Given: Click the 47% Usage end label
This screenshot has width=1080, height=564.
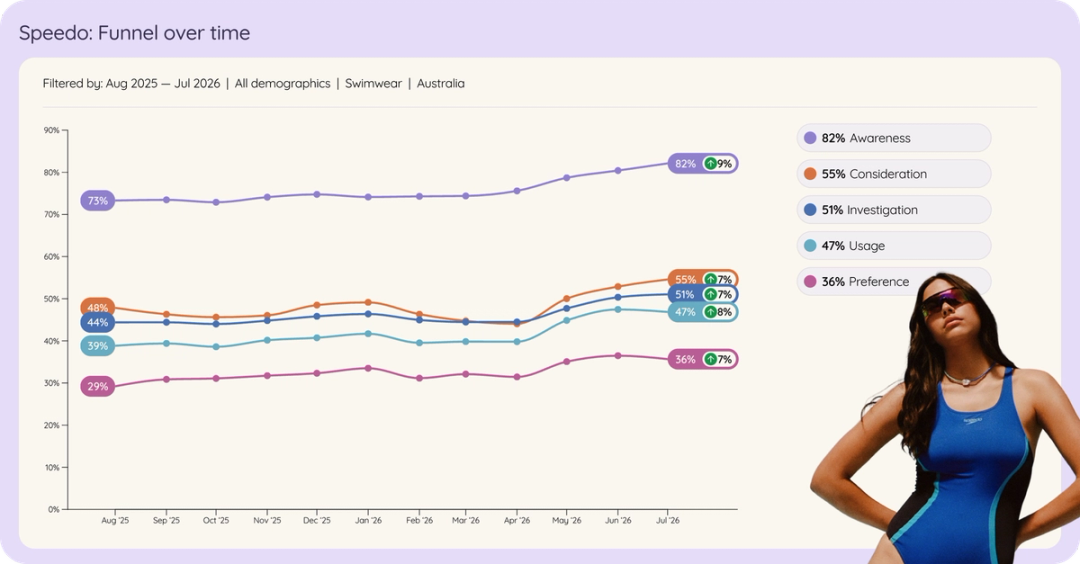Looking at the screenshot, I should [703, 312].
